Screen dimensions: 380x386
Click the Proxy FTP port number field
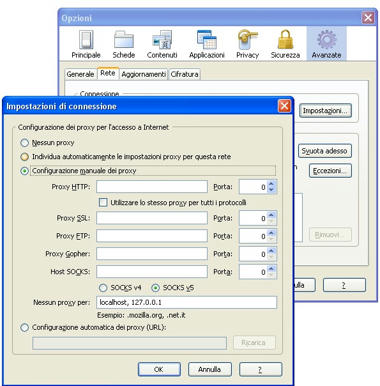coord(253,236)
